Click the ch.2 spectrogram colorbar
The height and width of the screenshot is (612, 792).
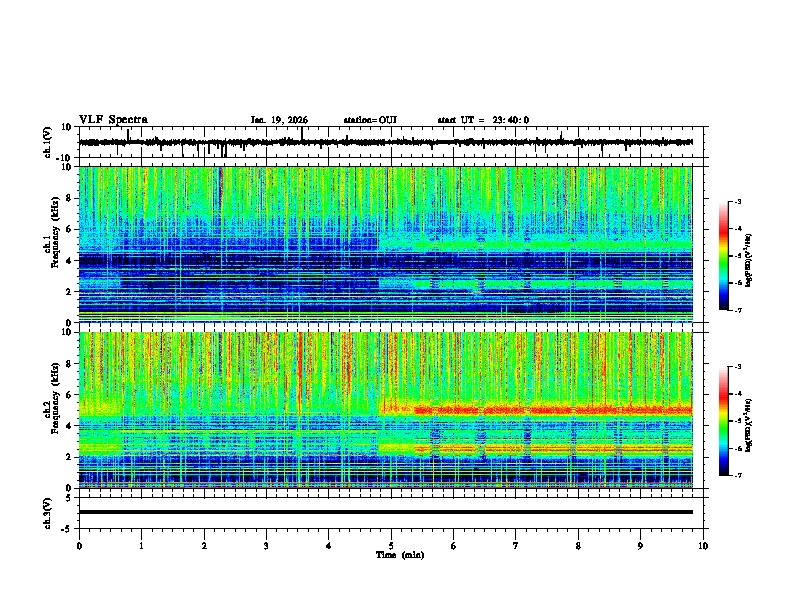tap(723, 421)
